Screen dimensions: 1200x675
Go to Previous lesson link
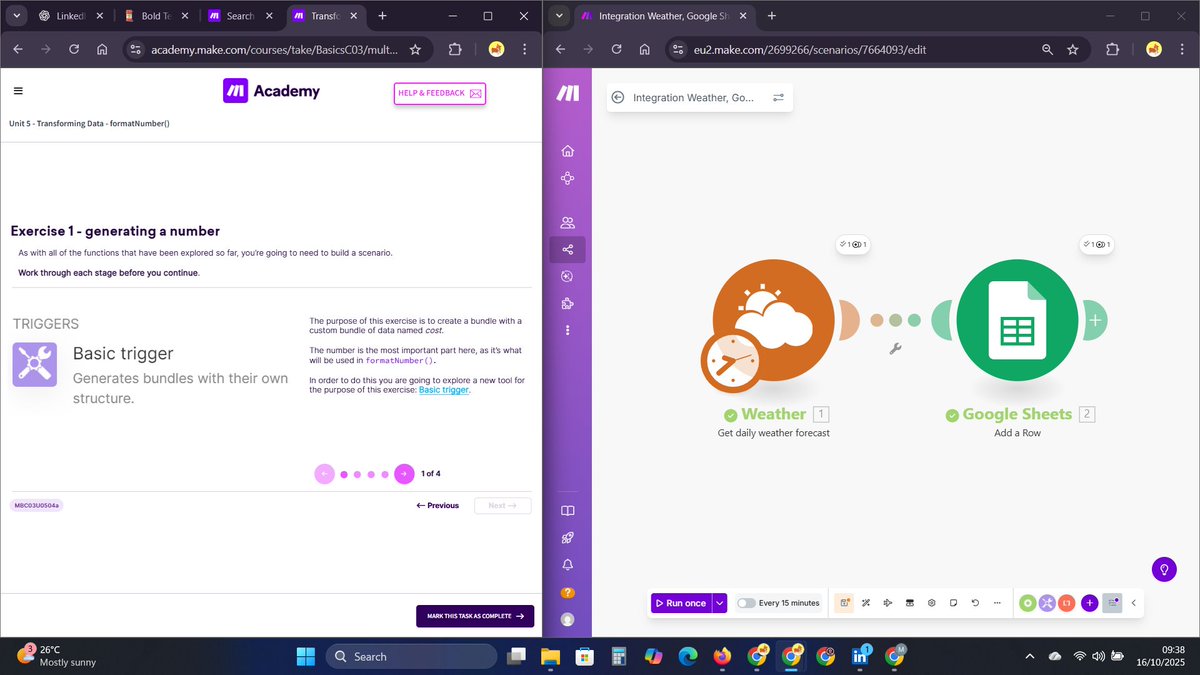point(438,506)
